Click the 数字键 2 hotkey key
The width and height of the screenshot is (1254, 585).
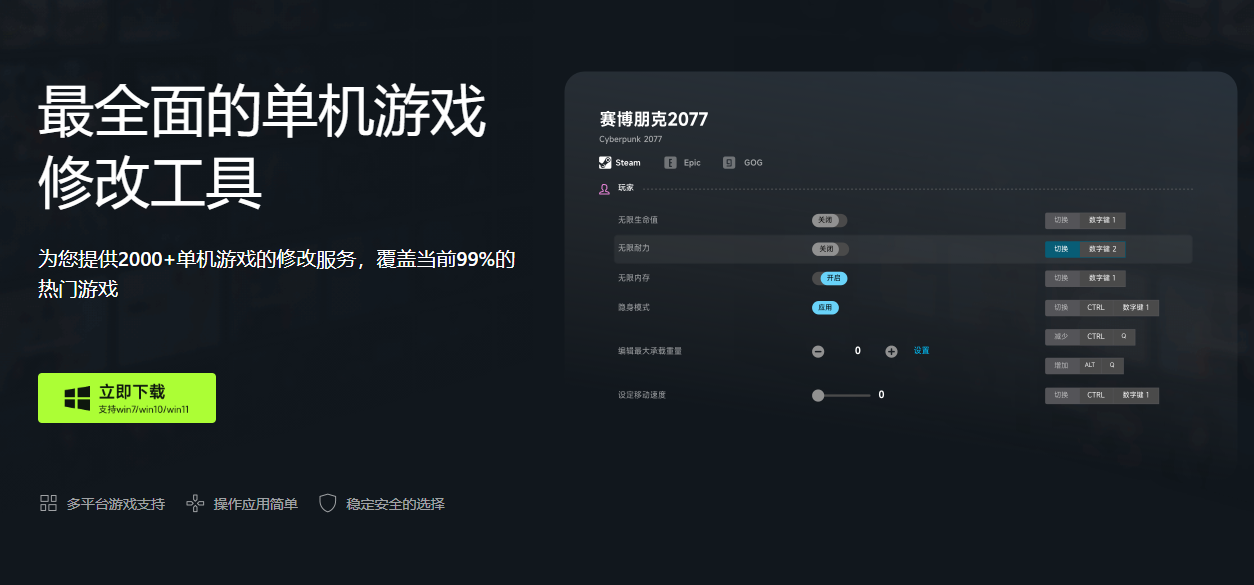1103,249
